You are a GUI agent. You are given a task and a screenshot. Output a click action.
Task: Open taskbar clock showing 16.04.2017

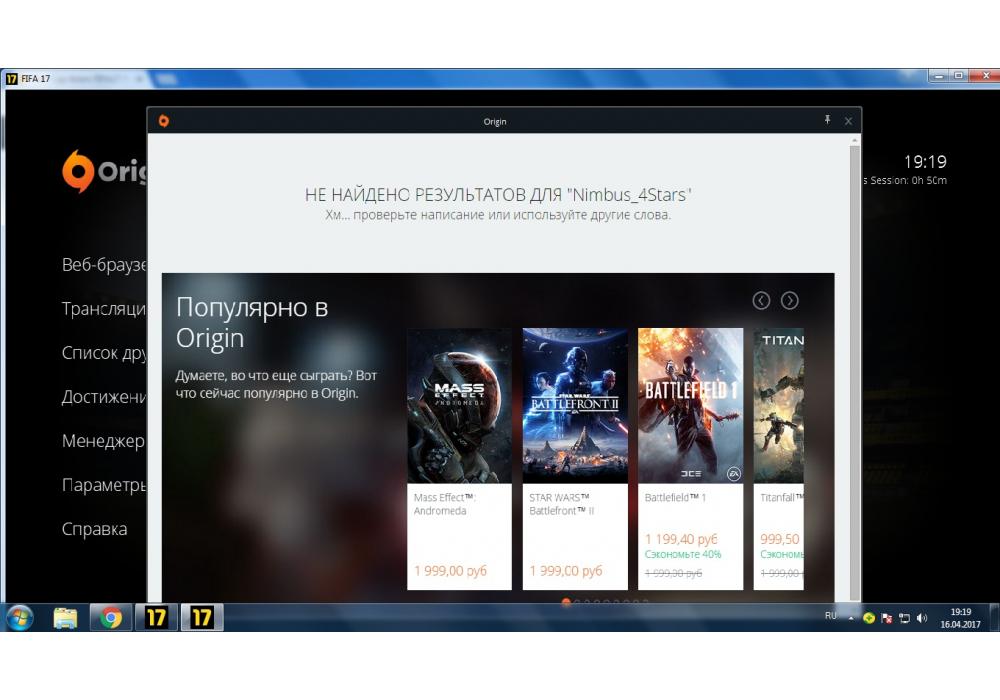tap(960, 618)
